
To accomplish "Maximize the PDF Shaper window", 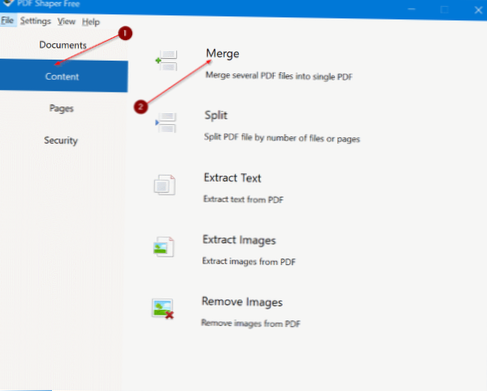I will point(444,10).
